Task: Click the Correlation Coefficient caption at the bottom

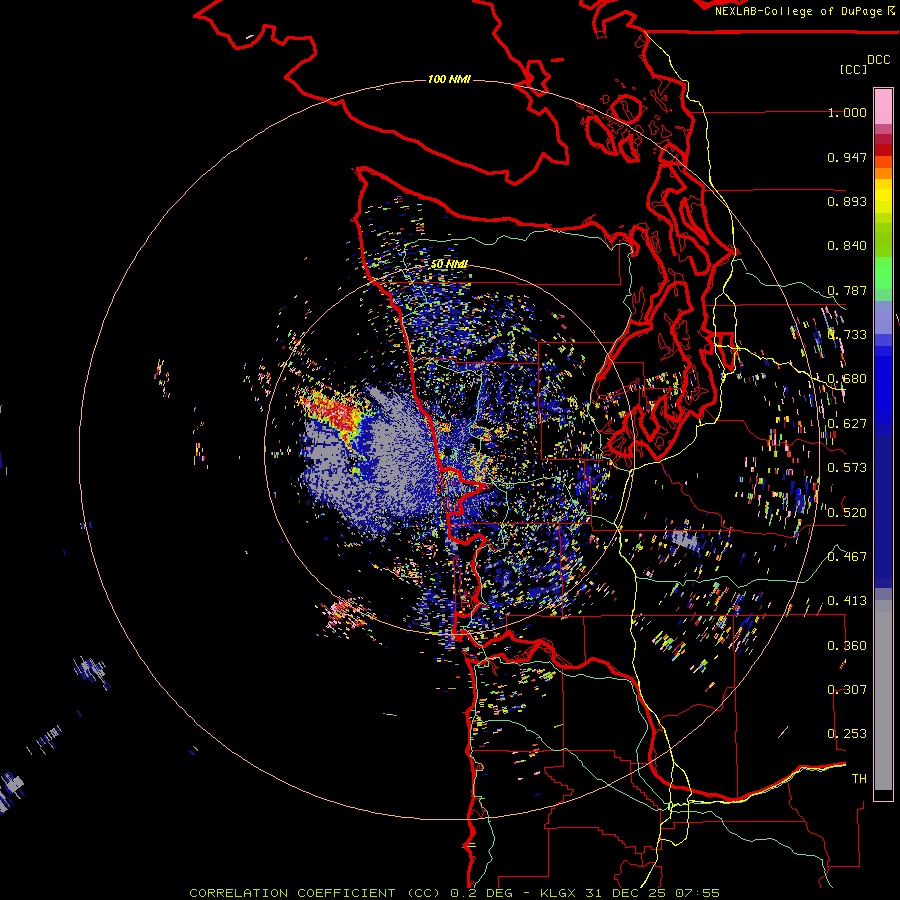Action: pos(454,893)
